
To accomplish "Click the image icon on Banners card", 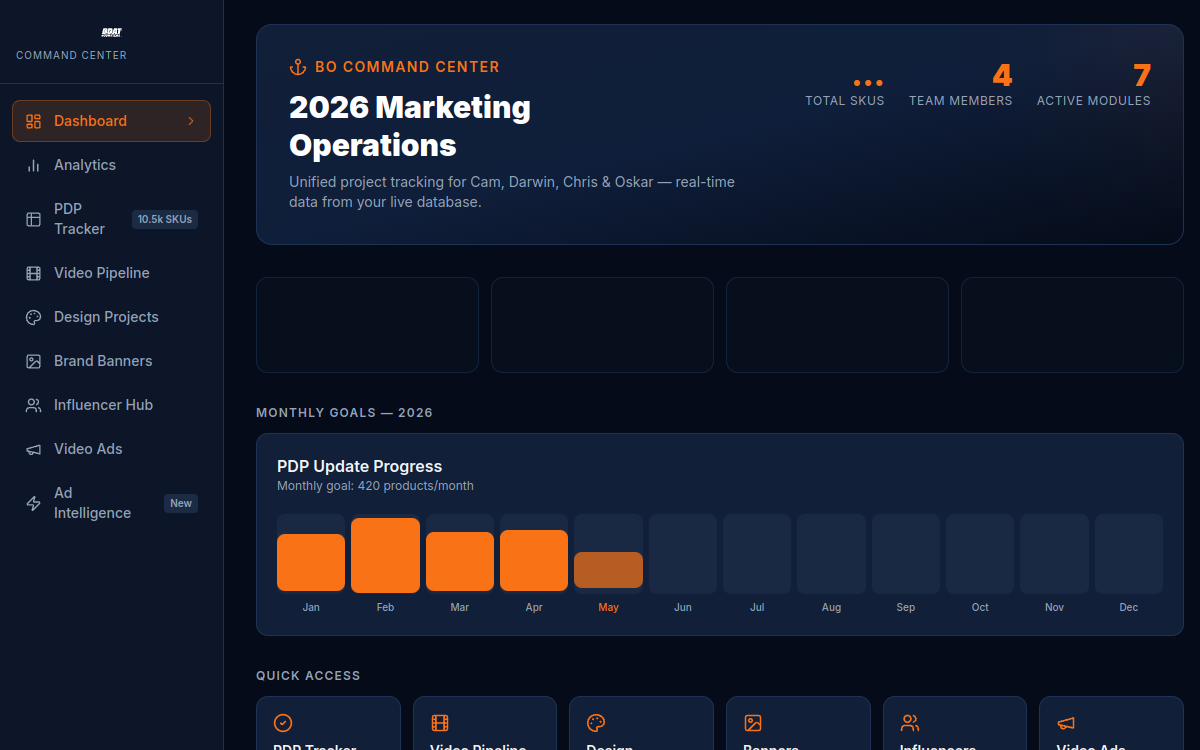I will [x=753, y=723].
